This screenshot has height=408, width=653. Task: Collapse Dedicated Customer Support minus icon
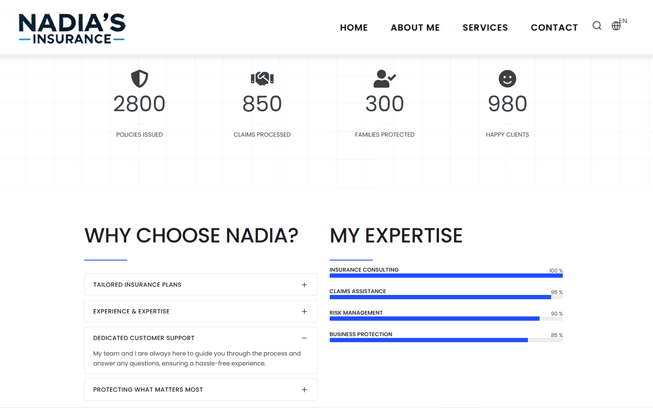(305, 338)
